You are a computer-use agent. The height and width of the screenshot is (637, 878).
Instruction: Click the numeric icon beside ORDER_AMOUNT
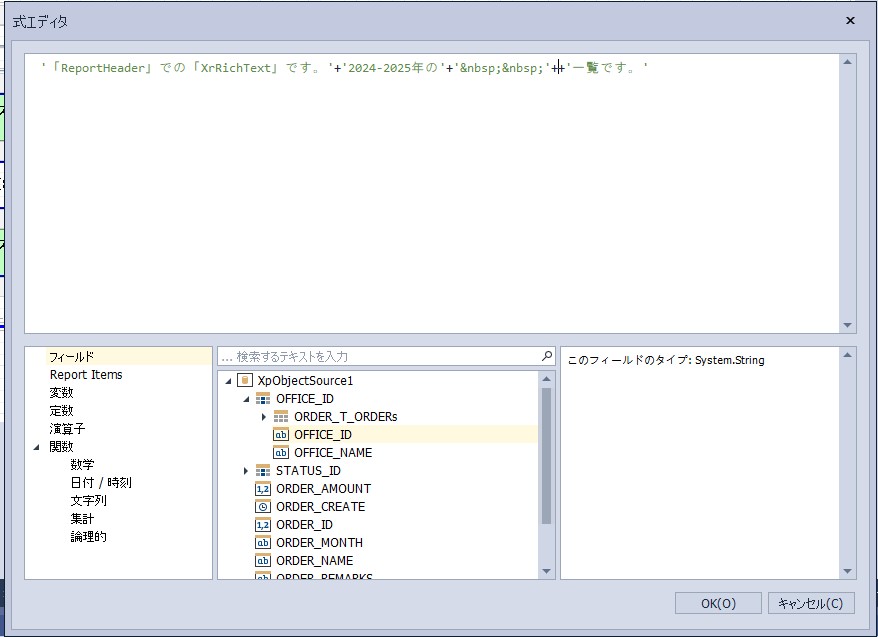click(263, 488)
